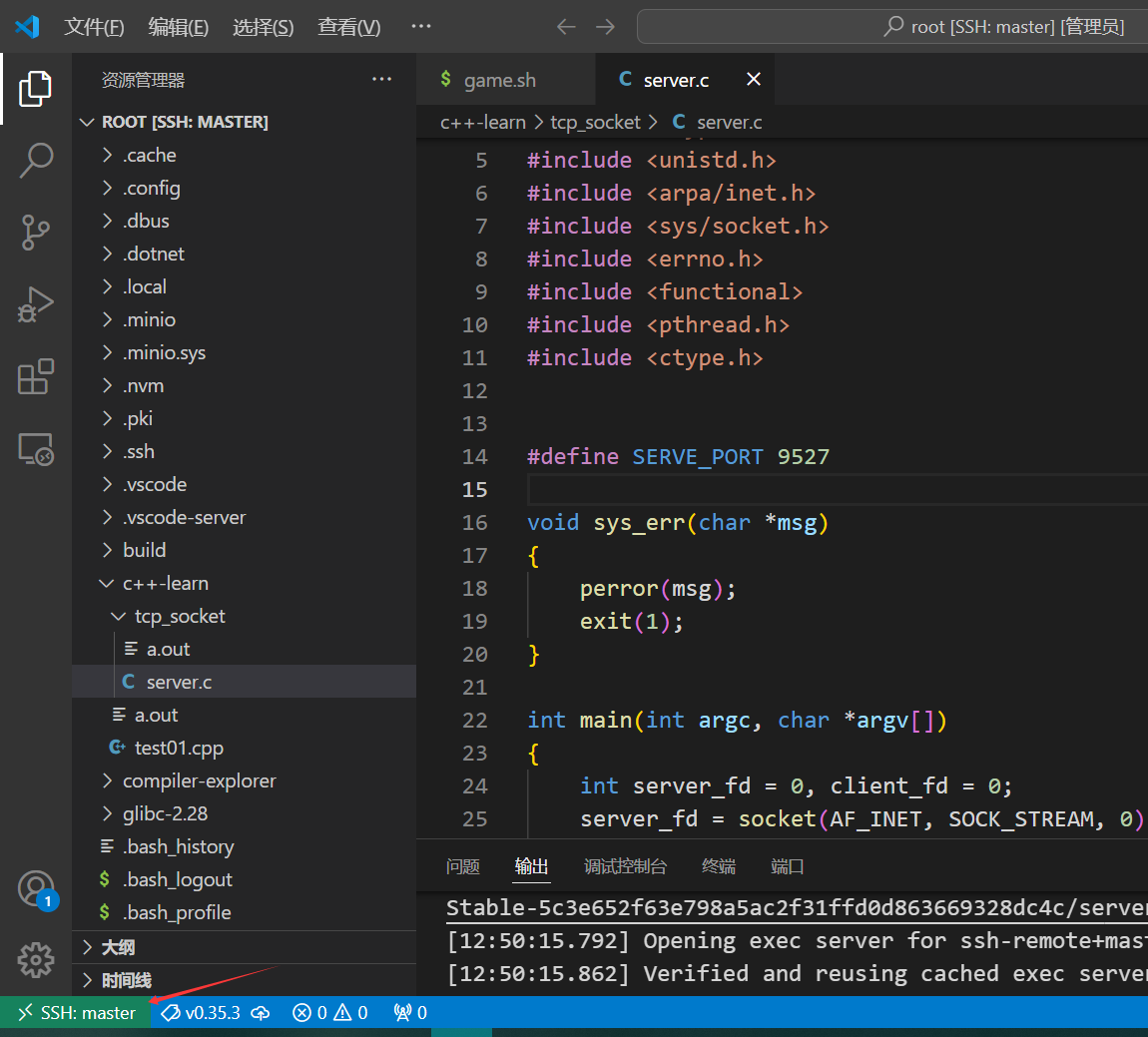Open the 编辑(E) menu
The image size is (1148, 1037).
point(179,27)
